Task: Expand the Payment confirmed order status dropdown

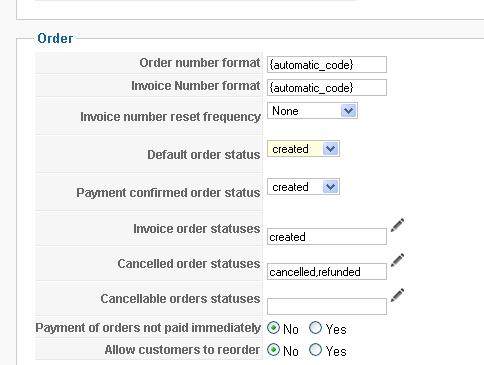Action: [x=303, y=187]
